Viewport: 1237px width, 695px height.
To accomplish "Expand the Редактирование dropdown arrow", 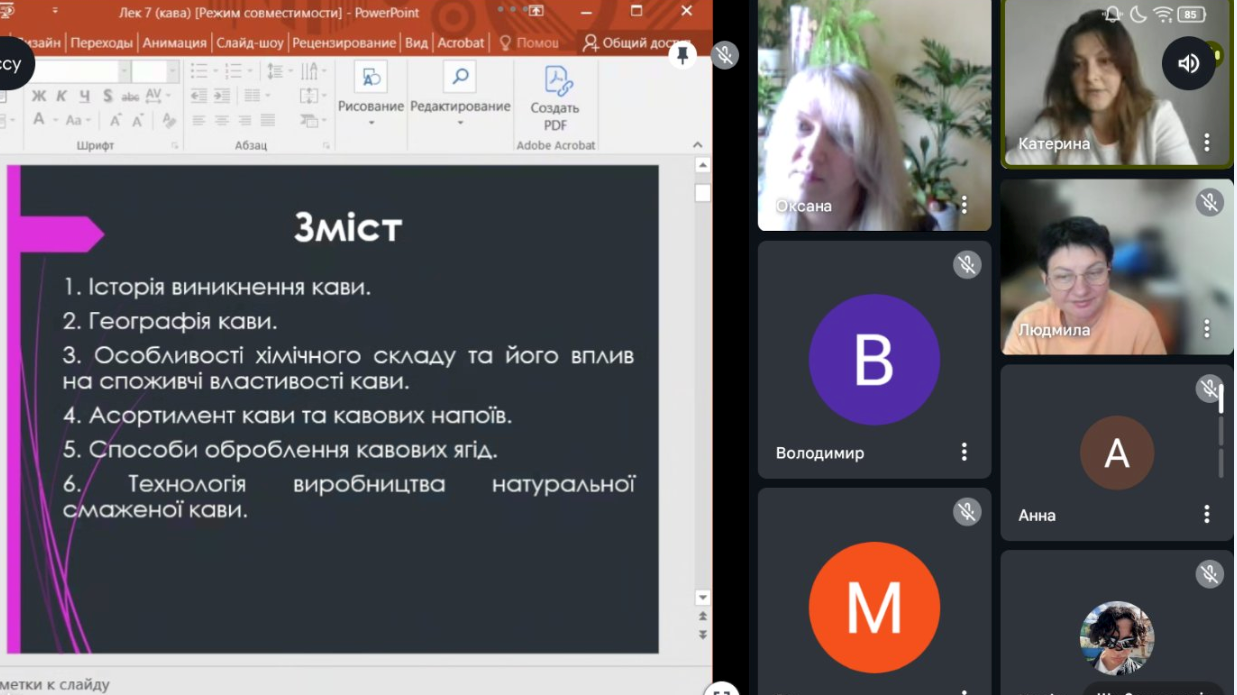I will tap(460, 123).
